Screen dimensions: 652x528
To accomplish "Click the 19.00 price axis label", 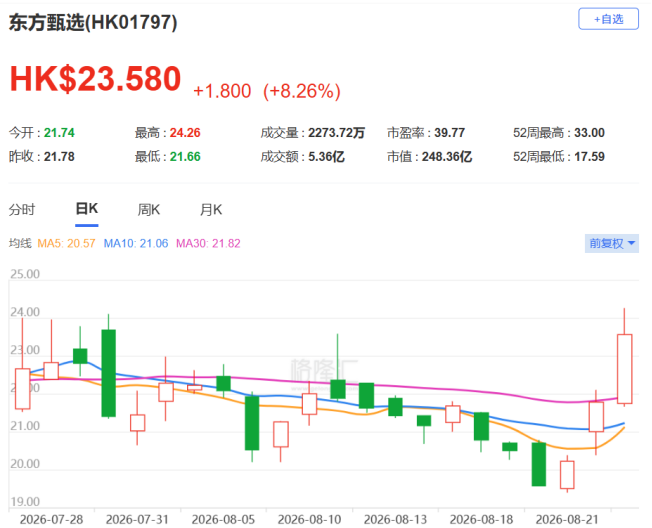I will point(25,501).
